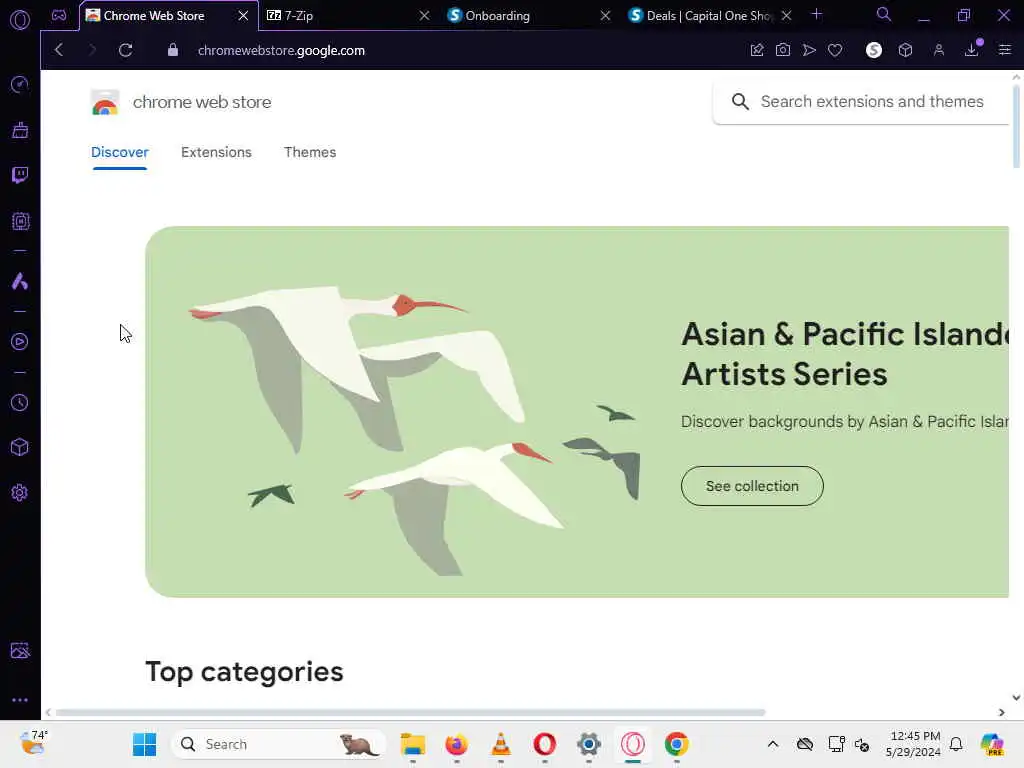Show hidden system tray icons

pyautogui.click(x=773, y=744)
